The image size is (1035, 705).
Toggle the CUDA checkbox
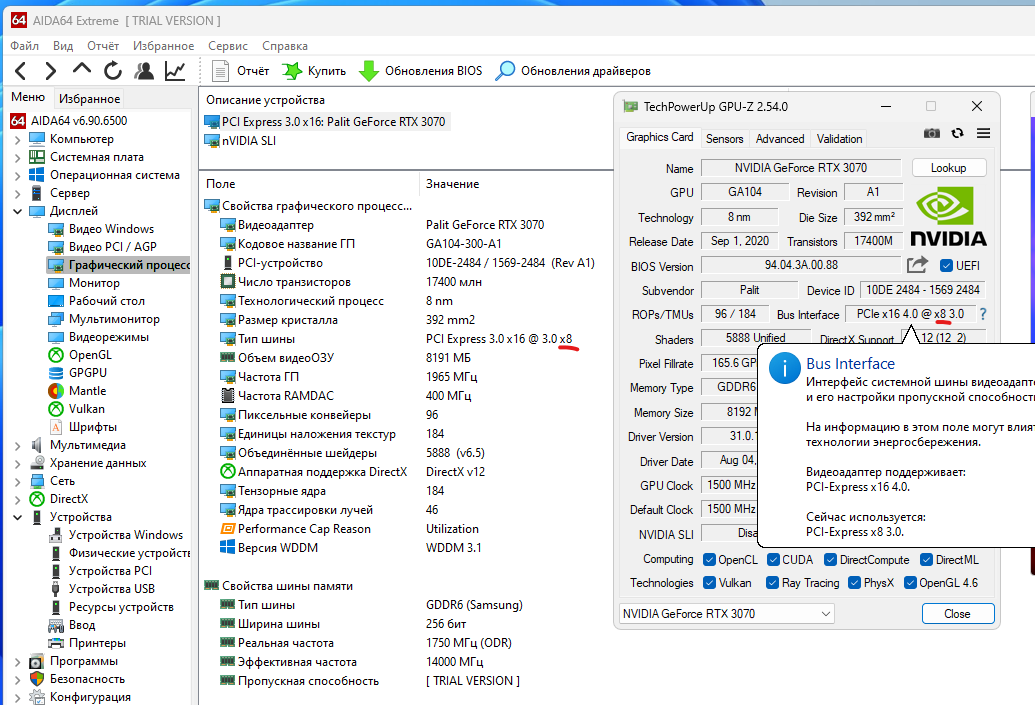[774, 560]
